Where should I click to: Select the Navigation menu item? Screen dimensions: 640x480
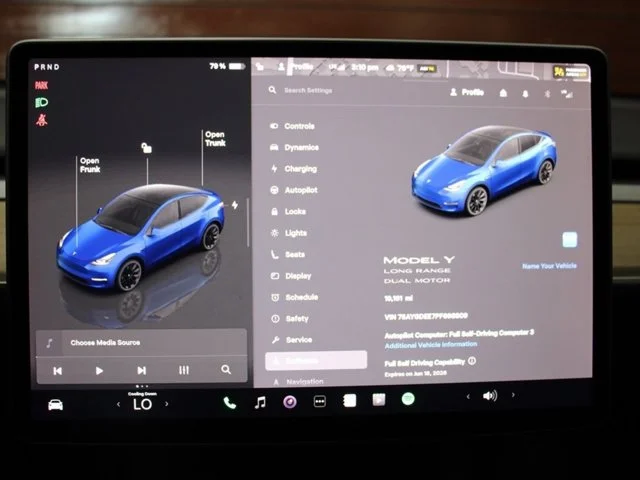click(299, 382)
